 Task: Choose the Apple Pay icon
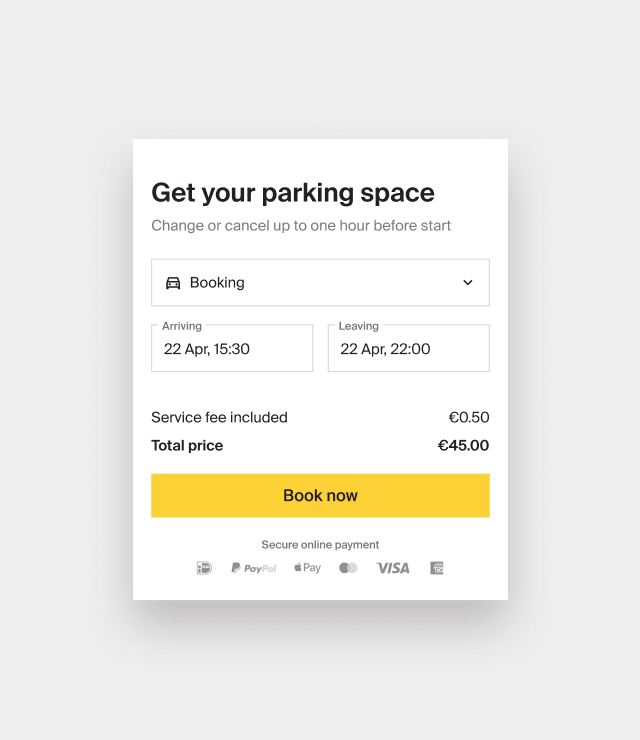tap(308, 568)
